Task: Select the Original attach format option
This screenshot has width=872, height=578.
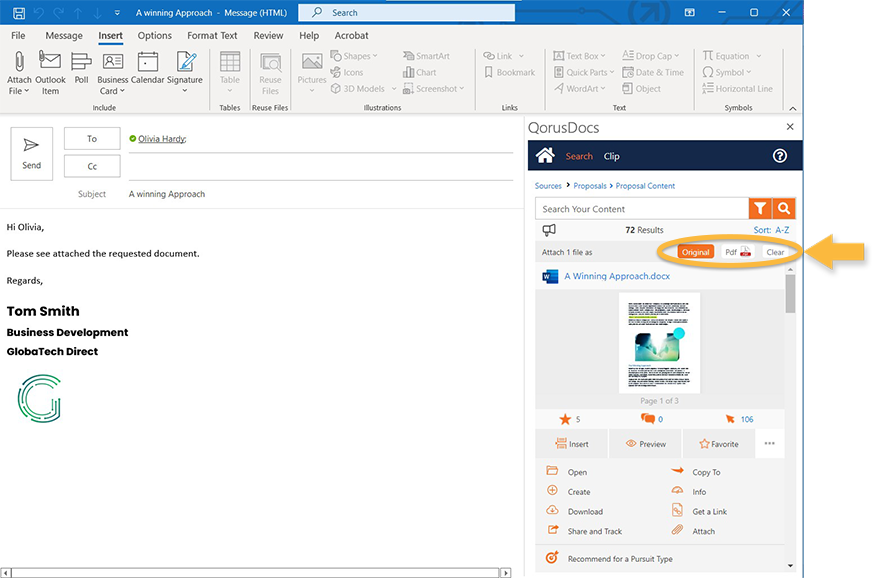Action: [696, 252]
